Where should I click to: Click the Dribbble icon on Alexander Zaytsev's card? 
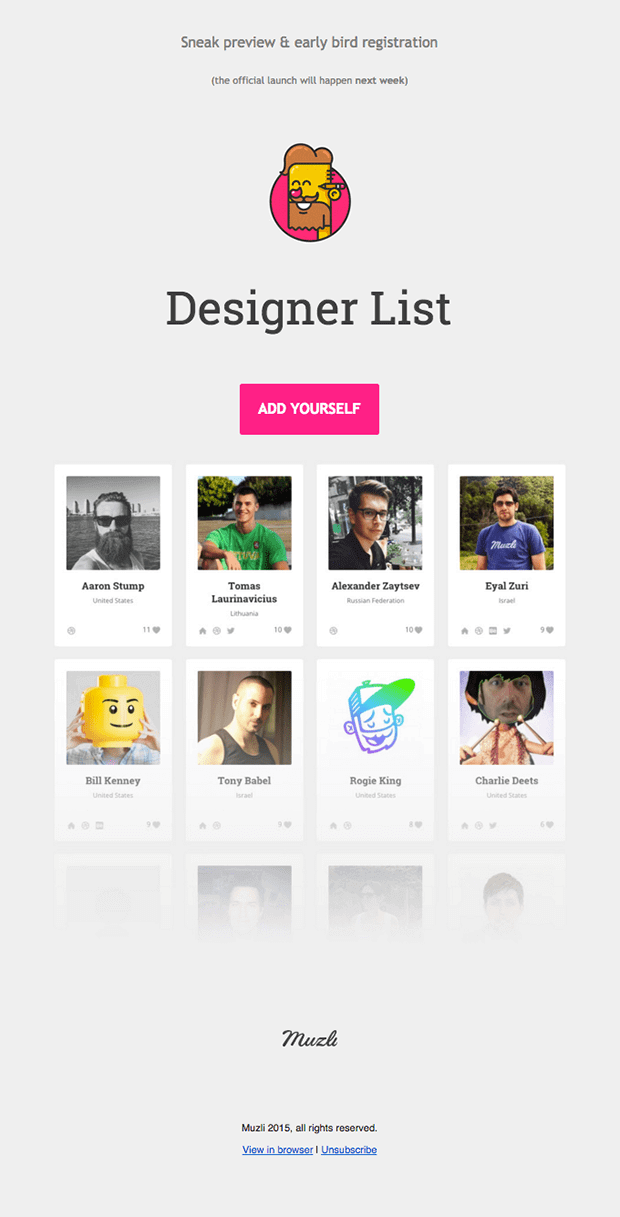point(333,631)
